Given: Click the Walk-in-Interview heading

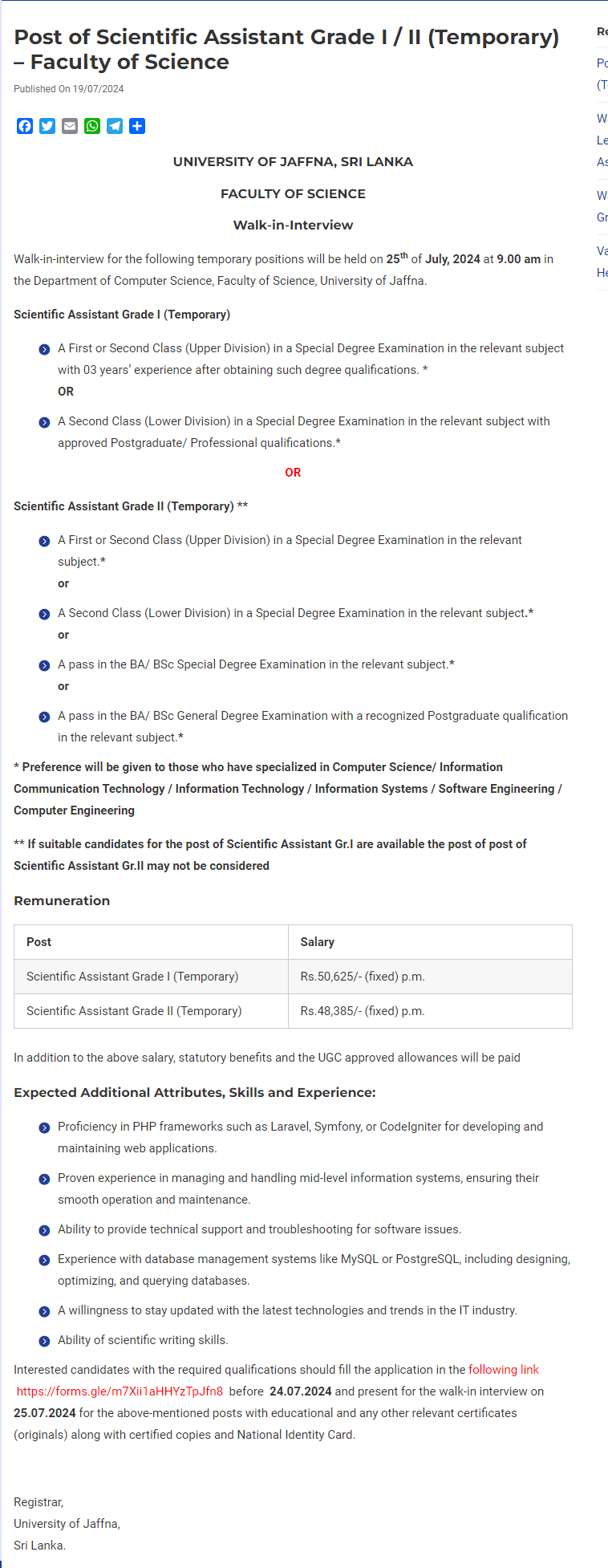Looking at the screenshot, I should coord(293,225).
